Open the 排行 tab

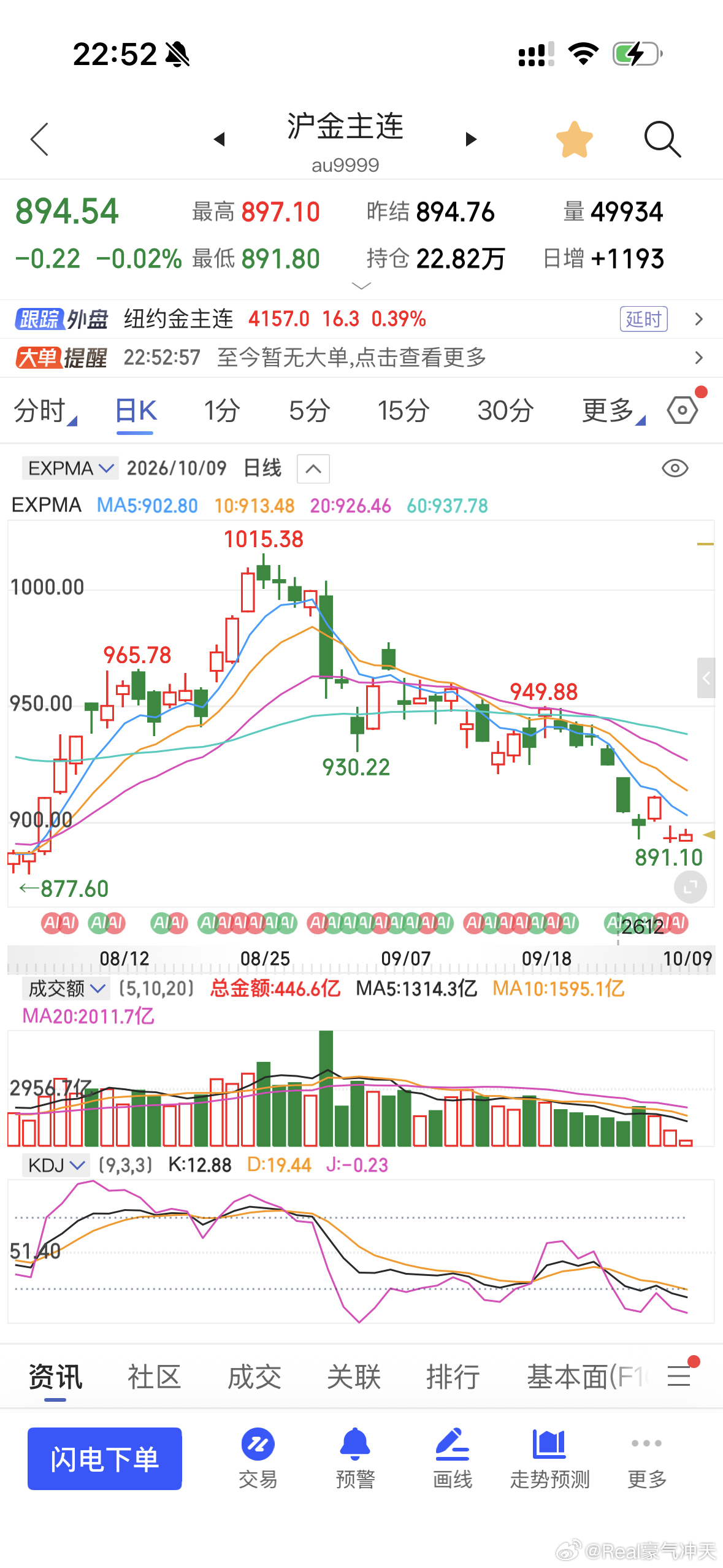click(453, 1377)
